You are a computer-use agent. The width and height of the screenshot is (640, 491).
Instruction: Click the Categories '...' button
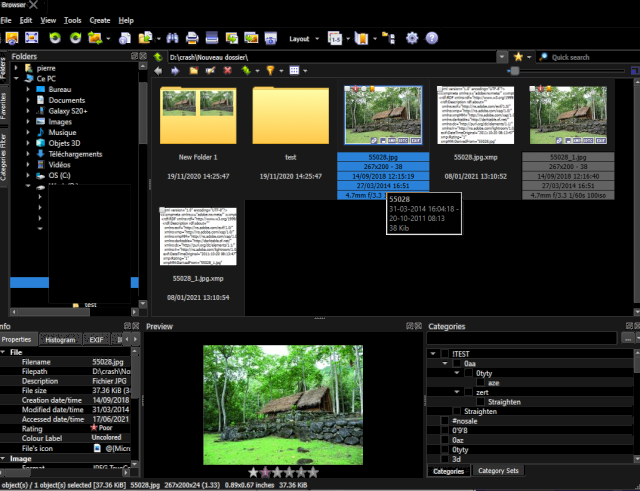[x=627, y=338]
